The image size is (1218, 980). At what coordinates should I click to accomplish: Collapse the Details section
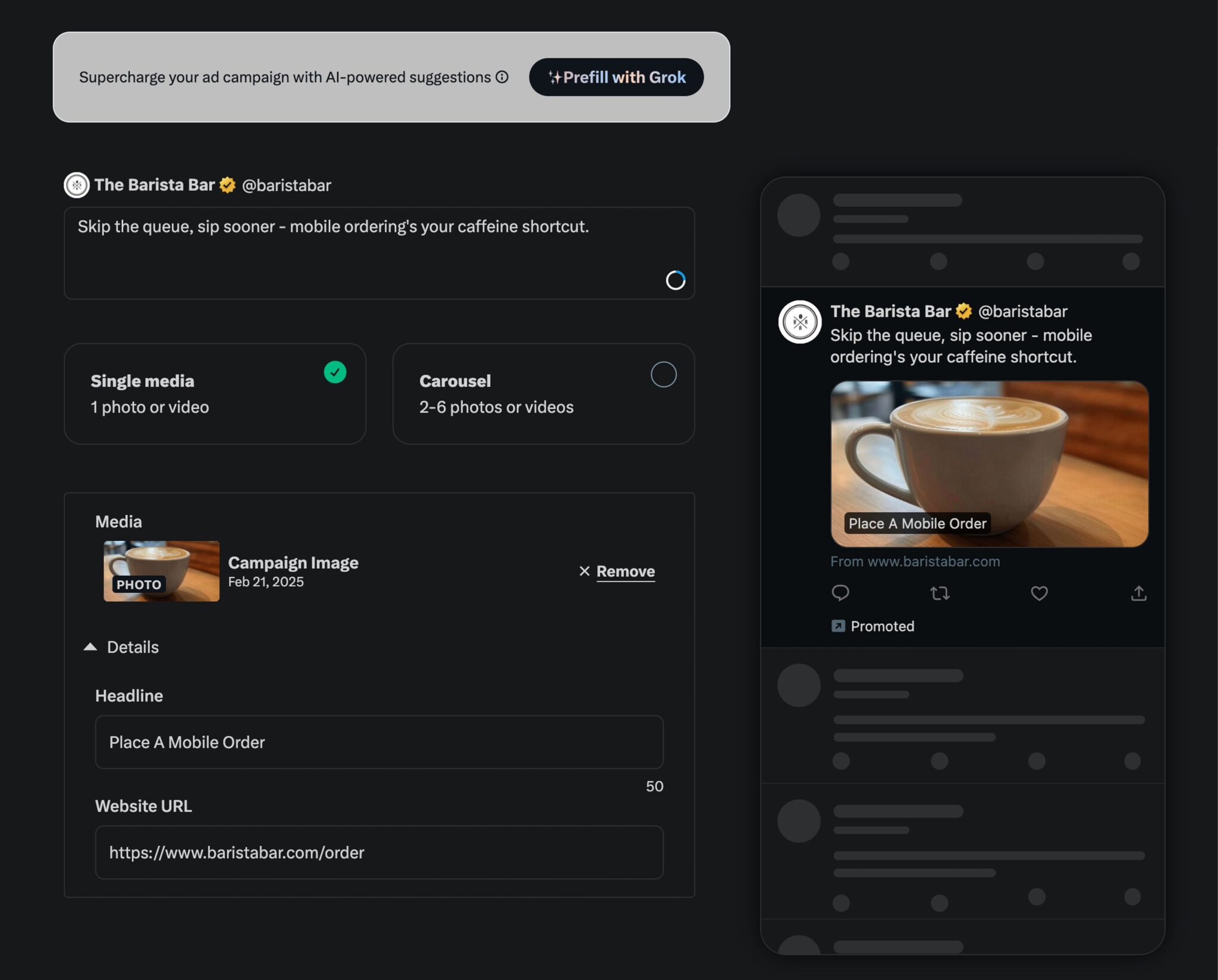90,646
